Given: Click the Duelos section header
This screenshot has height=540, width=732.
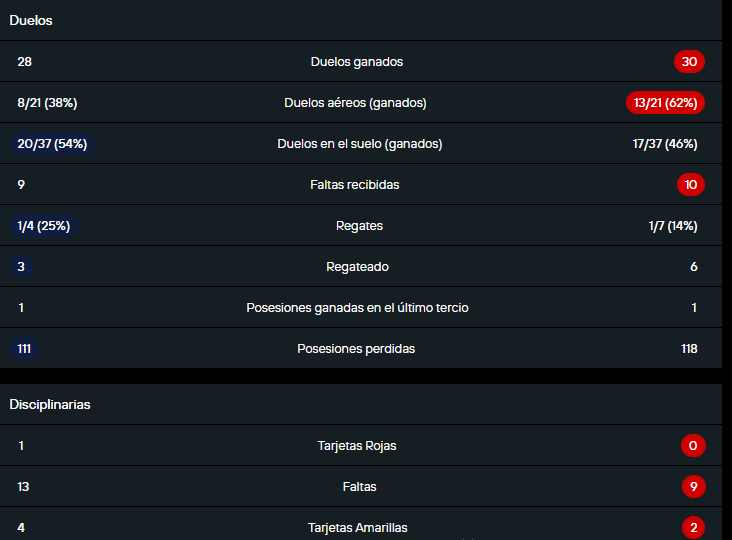Looking at the screenshot, I should pyautogui.click(x=31, y=20).
